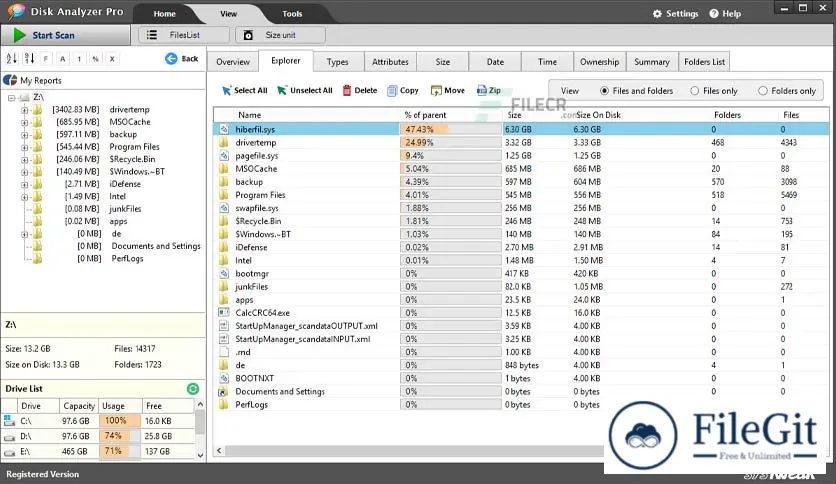Select the Files only radio option
This screenshot has width=836, height=484.
pyautogui.click(x=695, y=91)
